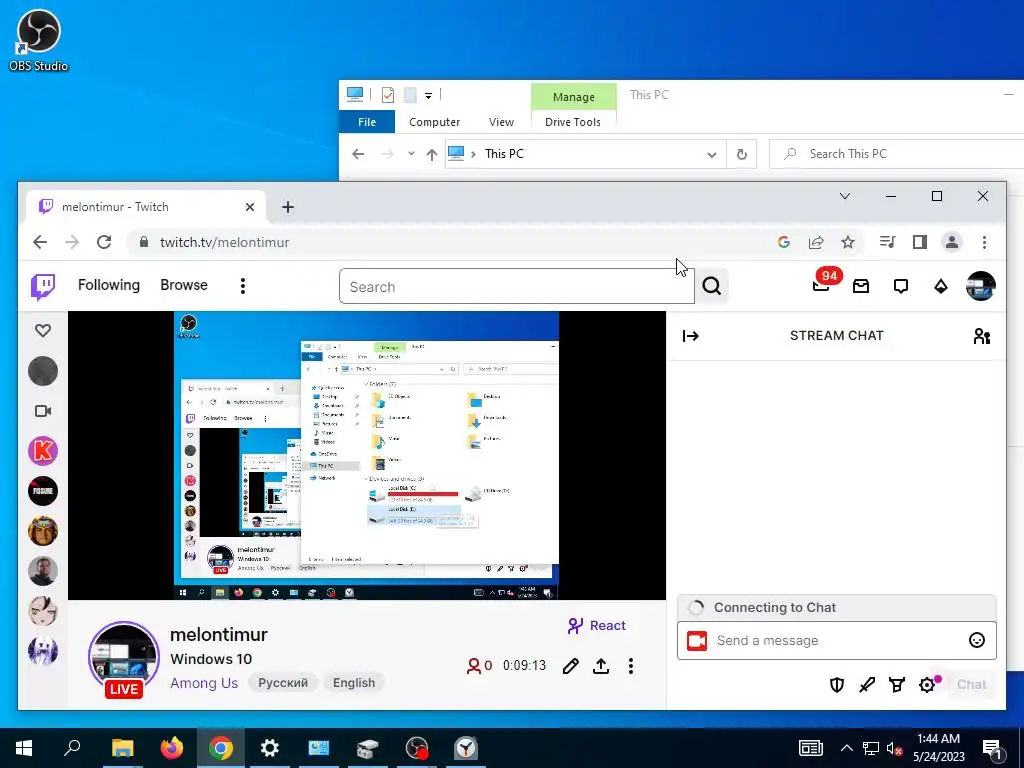The height and width of the screenshot is (768, 1024).
Task: Open the pink K channel in sidebar
Action: 43,451
